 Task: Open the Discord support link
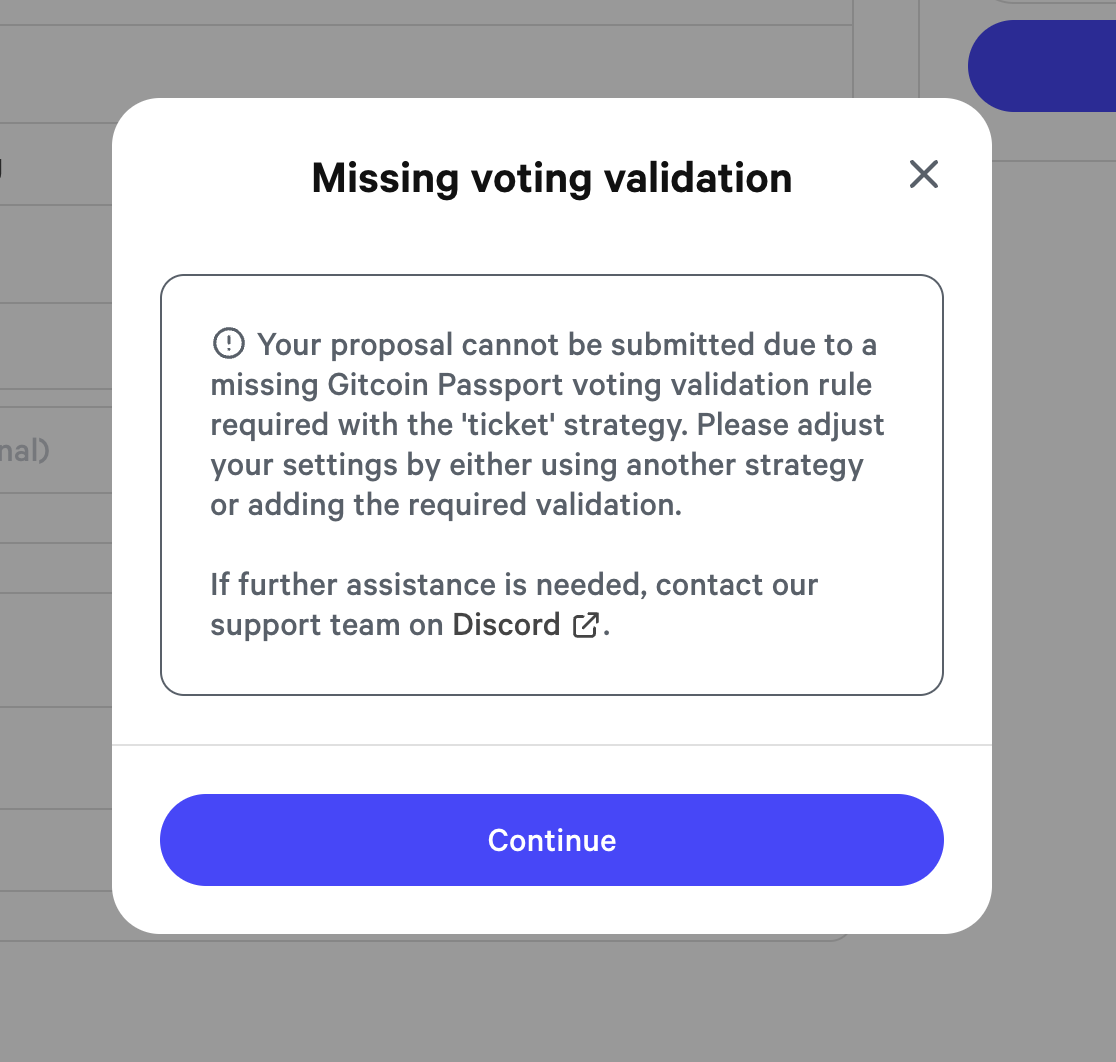point(506,625)
